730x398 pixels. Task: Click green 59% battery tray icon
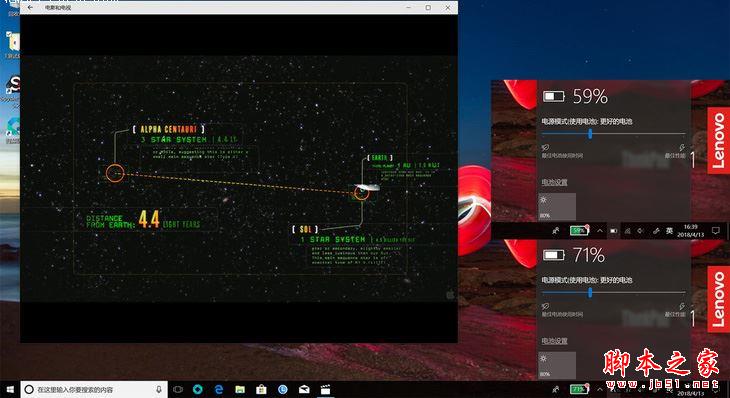[x=579, y=230]
